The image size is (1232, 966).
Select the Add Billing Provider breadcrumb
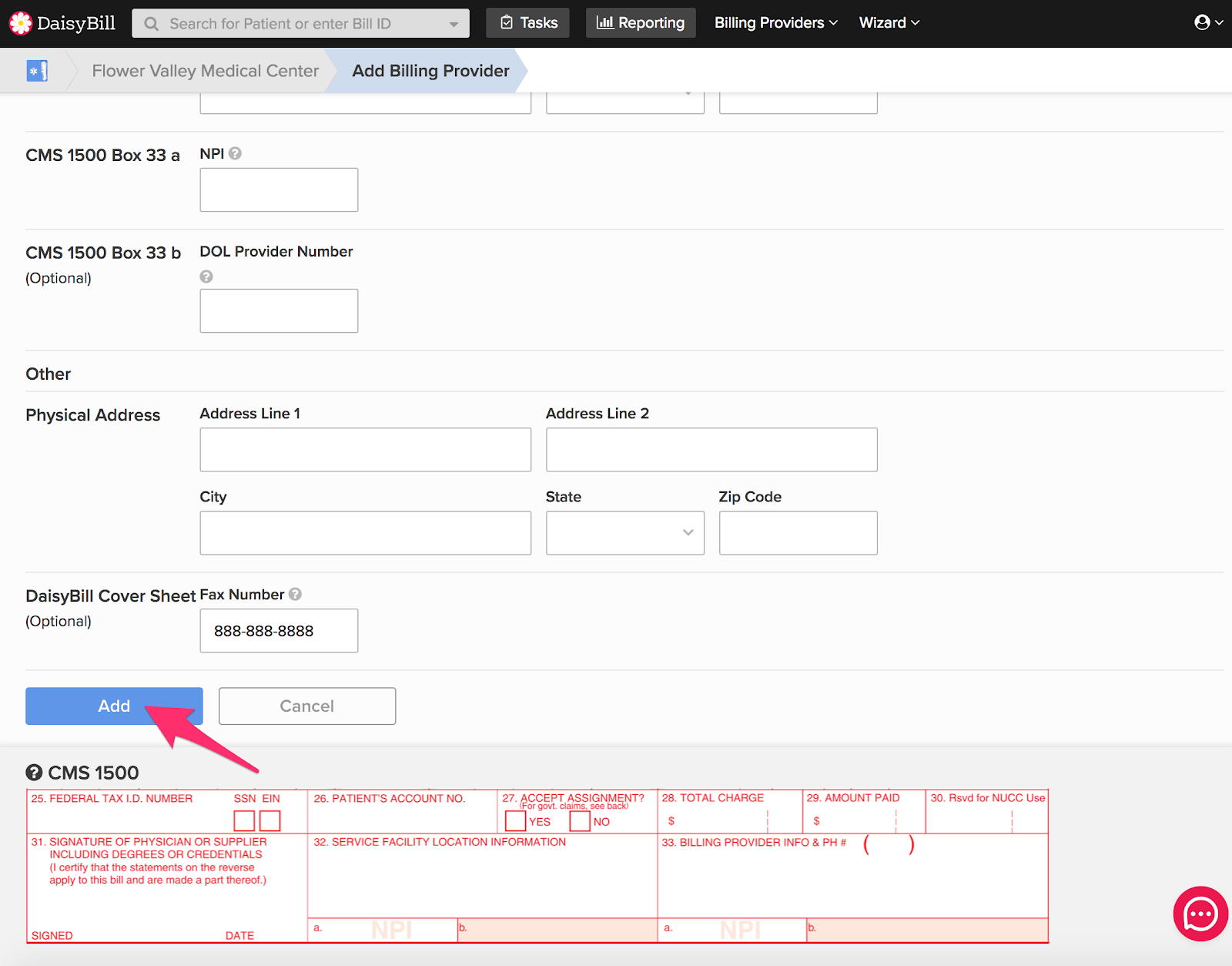(430, 71)
